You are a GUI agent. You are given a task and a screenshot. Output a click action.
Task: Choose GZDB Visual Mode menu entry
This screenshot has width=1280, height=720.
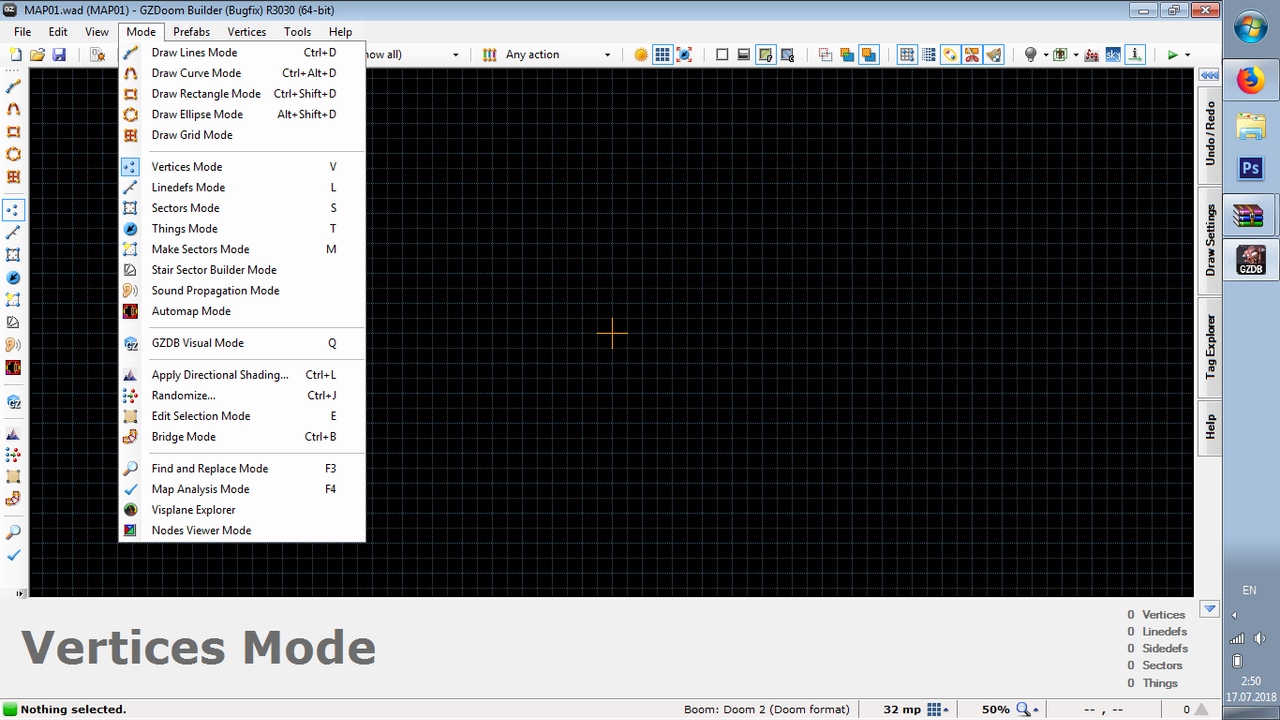242,343
